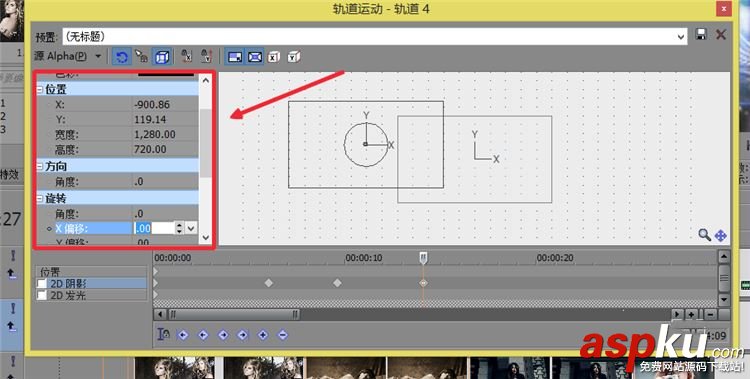Enable the 2D 发光 checkbox
Screen dimensions: 750x379
click(42, 295)
